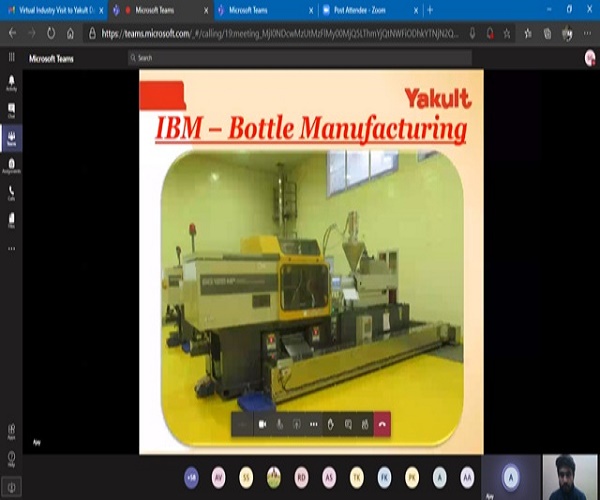Screen dimensions: 600x500
Task: Show more apps ellipsis in Teams sidebar
Action: [x=11, y=248]
